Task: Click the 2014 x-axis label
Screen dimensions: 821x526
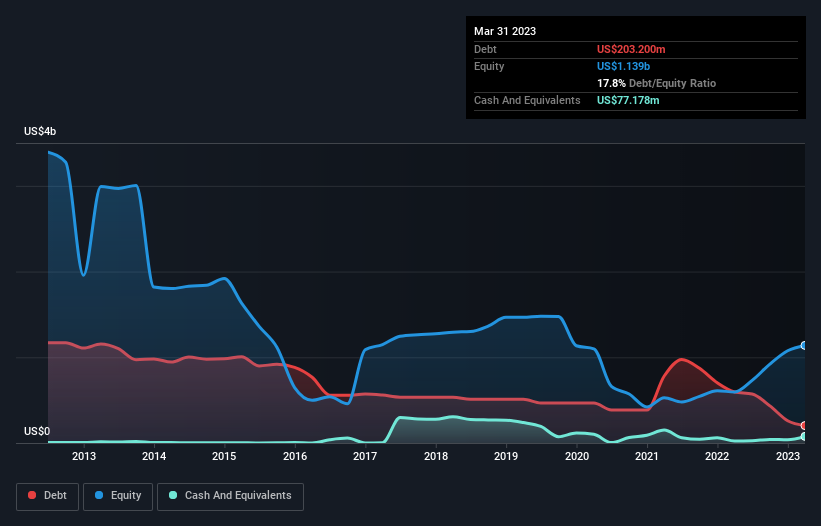Action: tap(154, 456)
